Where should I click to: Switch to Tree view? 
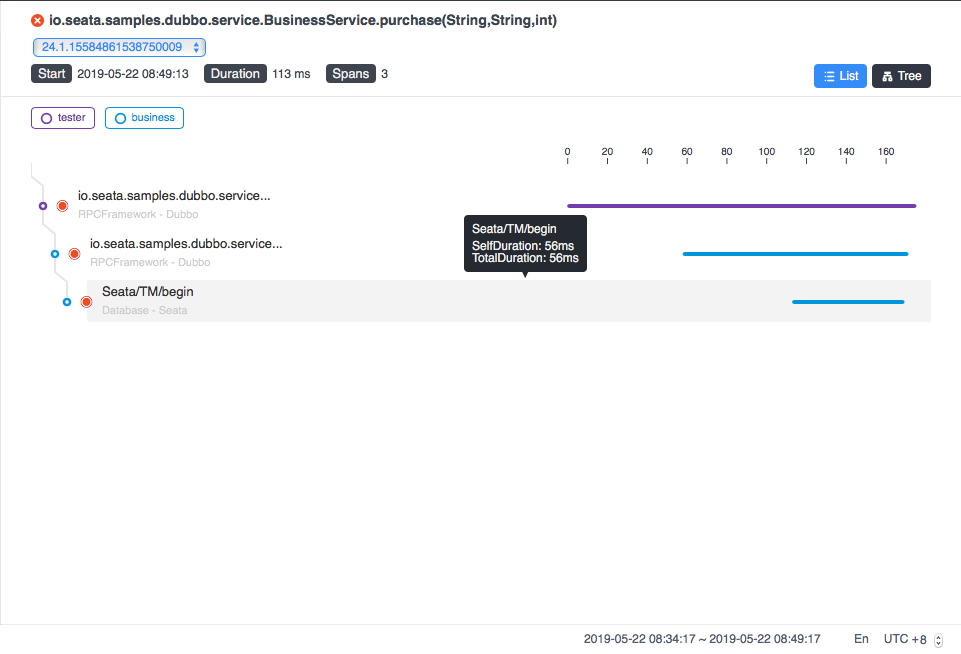point(902,76)
